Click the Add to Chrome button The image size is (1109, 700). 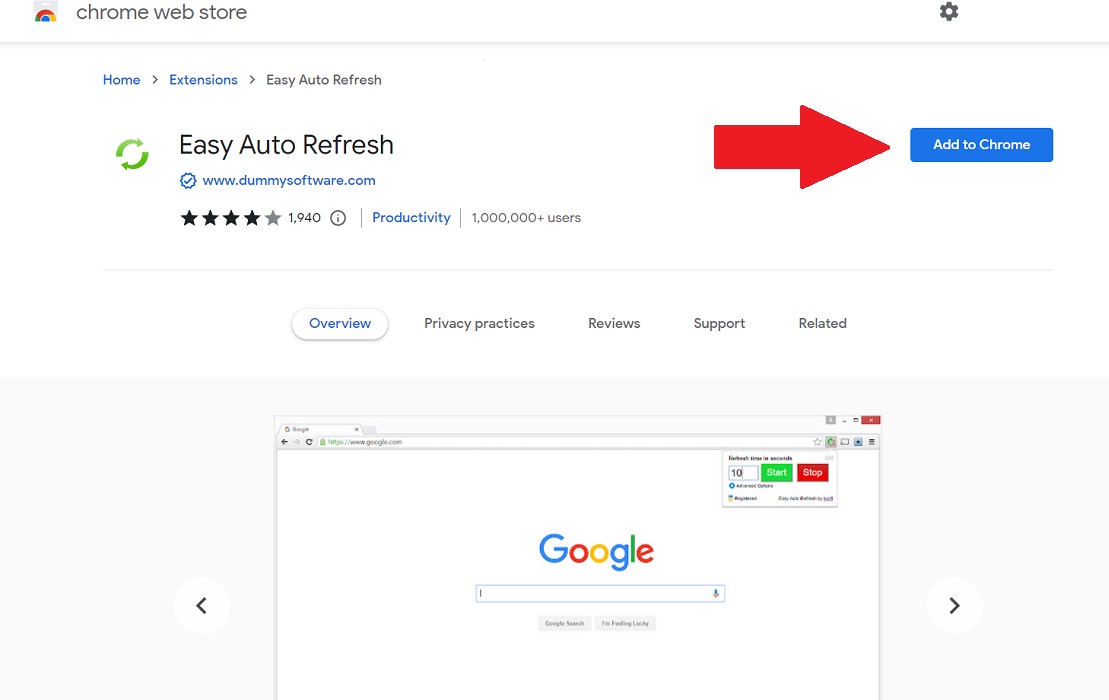pos(980,144)
